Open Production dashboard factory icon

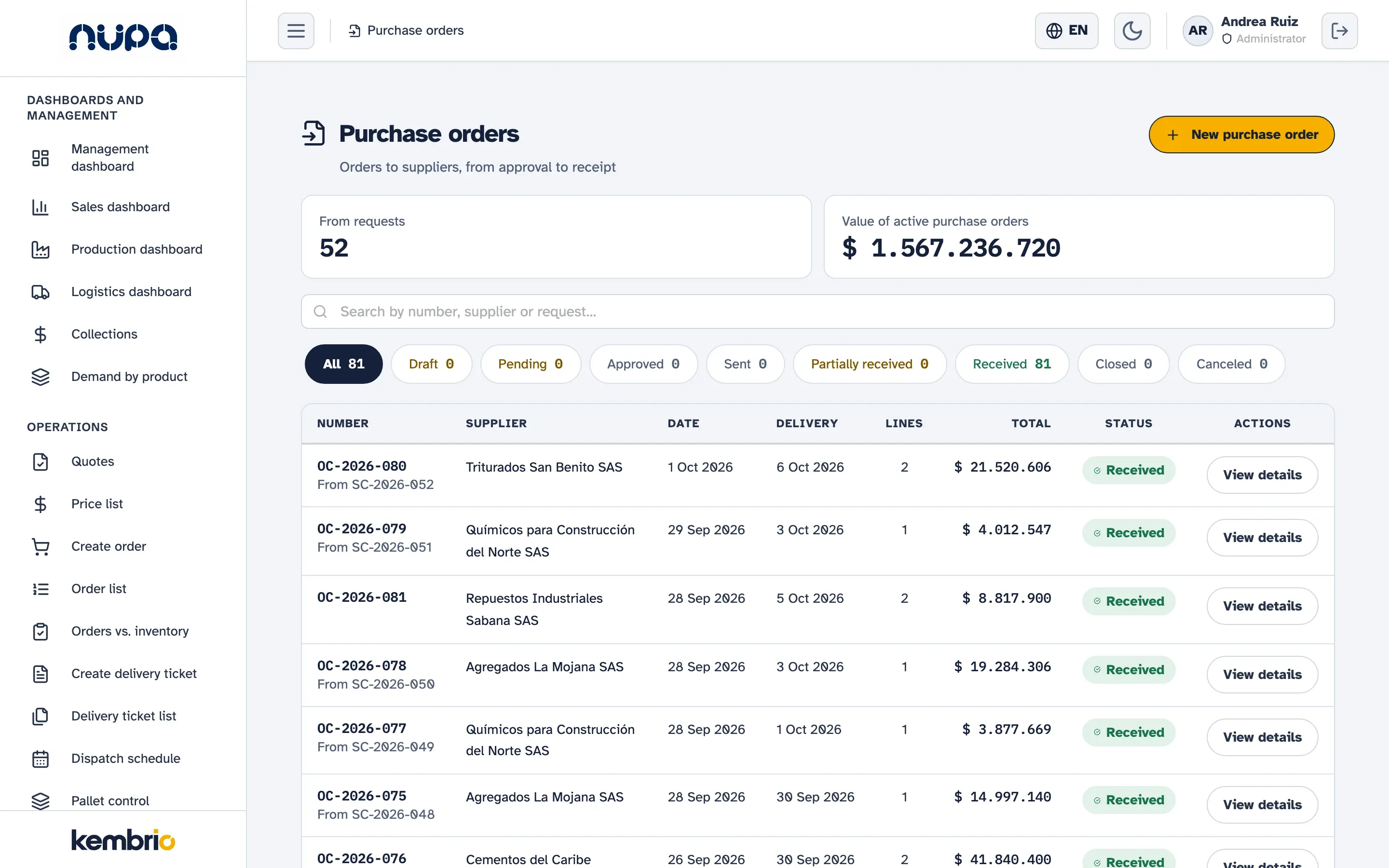click(40, 249)
